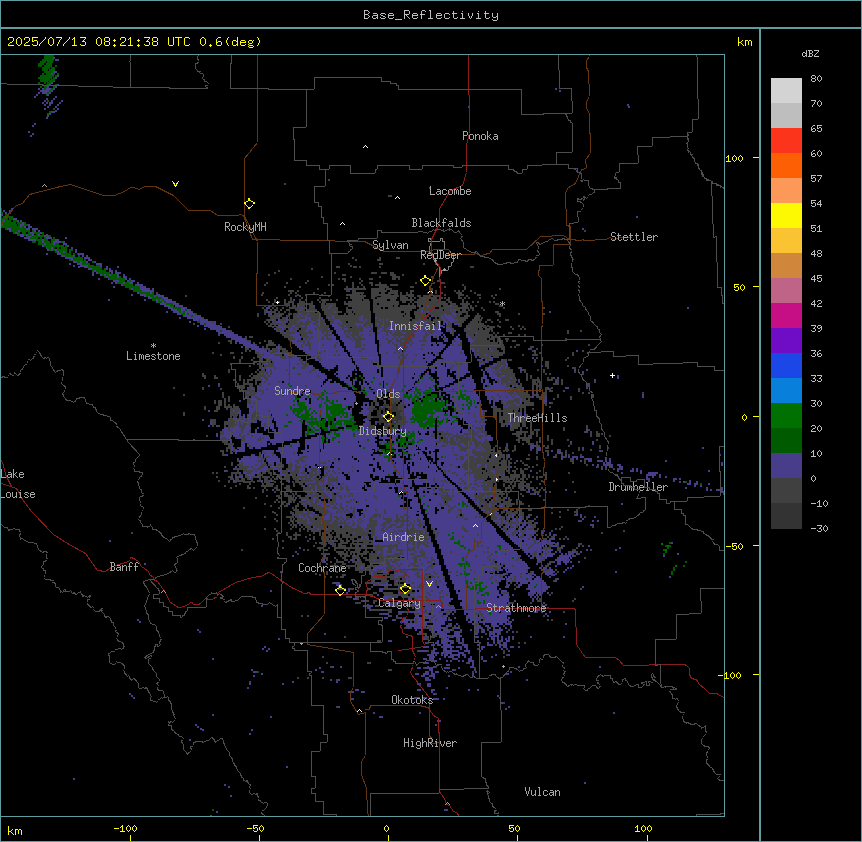Pick the brown 48-45 dBZ legend swatch

pyautogui.click(x=786, y=265)
